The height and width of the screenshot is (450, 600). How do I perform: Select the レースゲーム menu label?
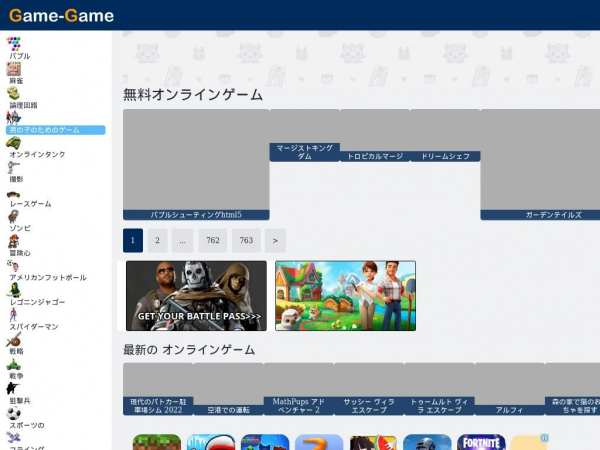(31, 204)
